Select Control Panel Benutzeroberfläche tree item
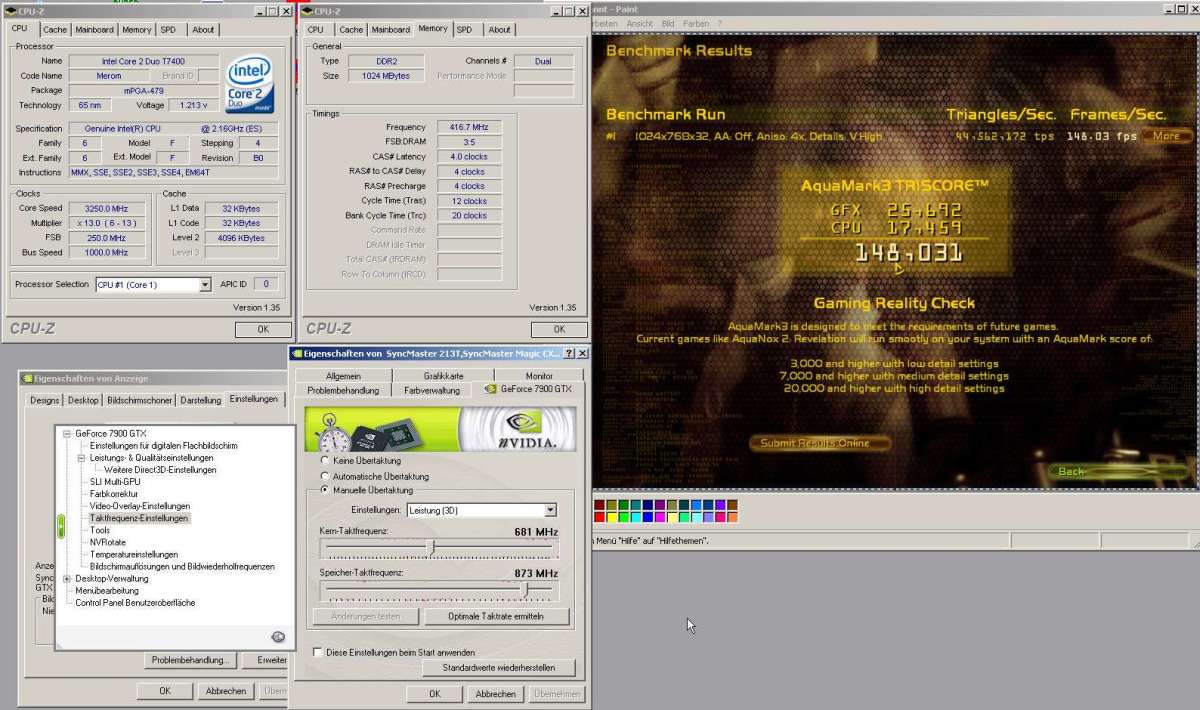Screen dimensions: 1200x710 click(135, 603)
